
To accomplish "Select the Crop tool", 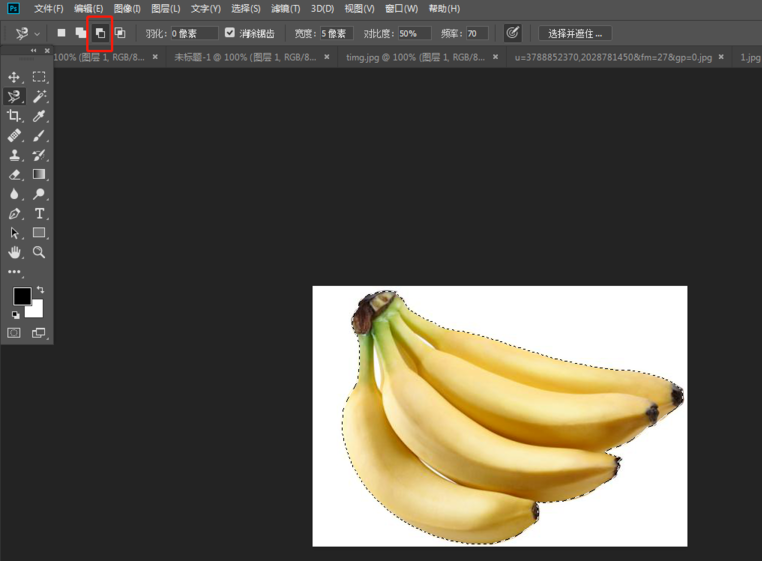I will click(x=14, y=116).
